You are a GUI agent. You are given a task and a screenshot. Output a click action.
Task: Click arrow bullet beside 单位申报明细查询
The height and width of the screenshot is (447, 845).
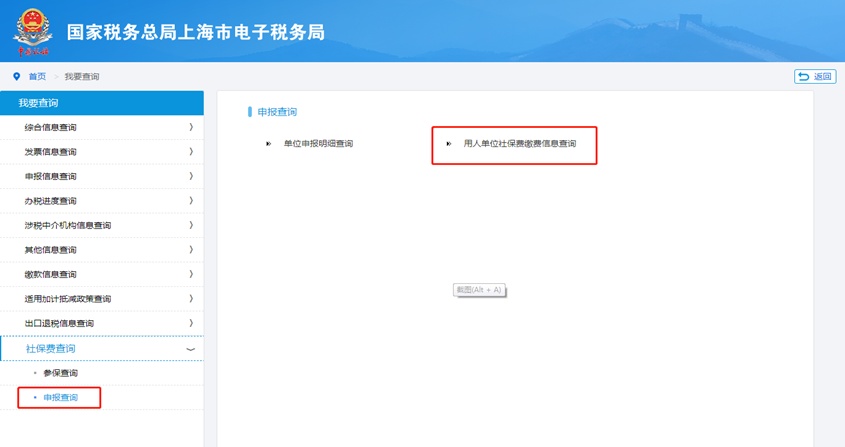(268, 143)
